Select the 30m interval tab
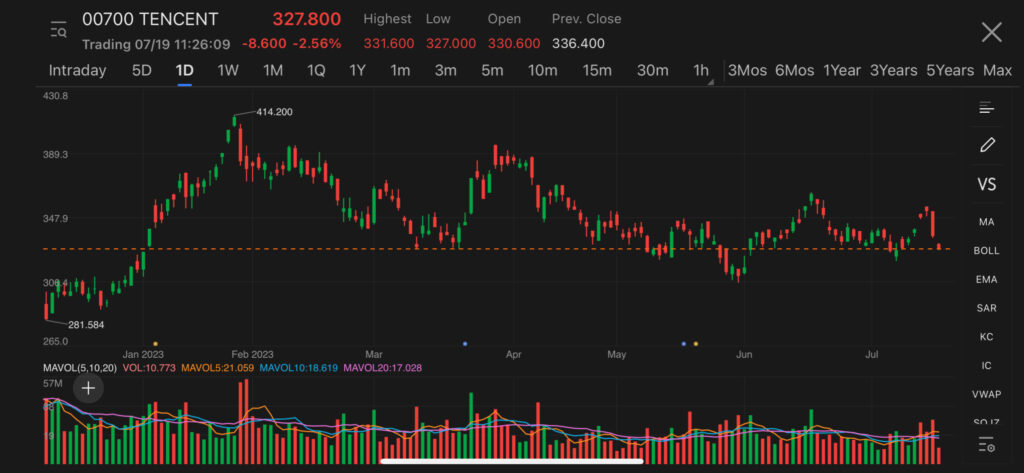Screen dimensions: 1024x473 coord(652,71)
